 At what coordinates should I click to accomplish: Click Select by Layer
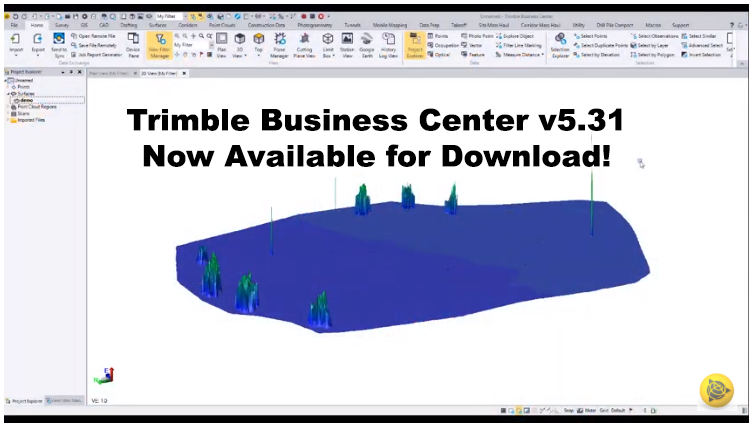[x=649, y=45]
